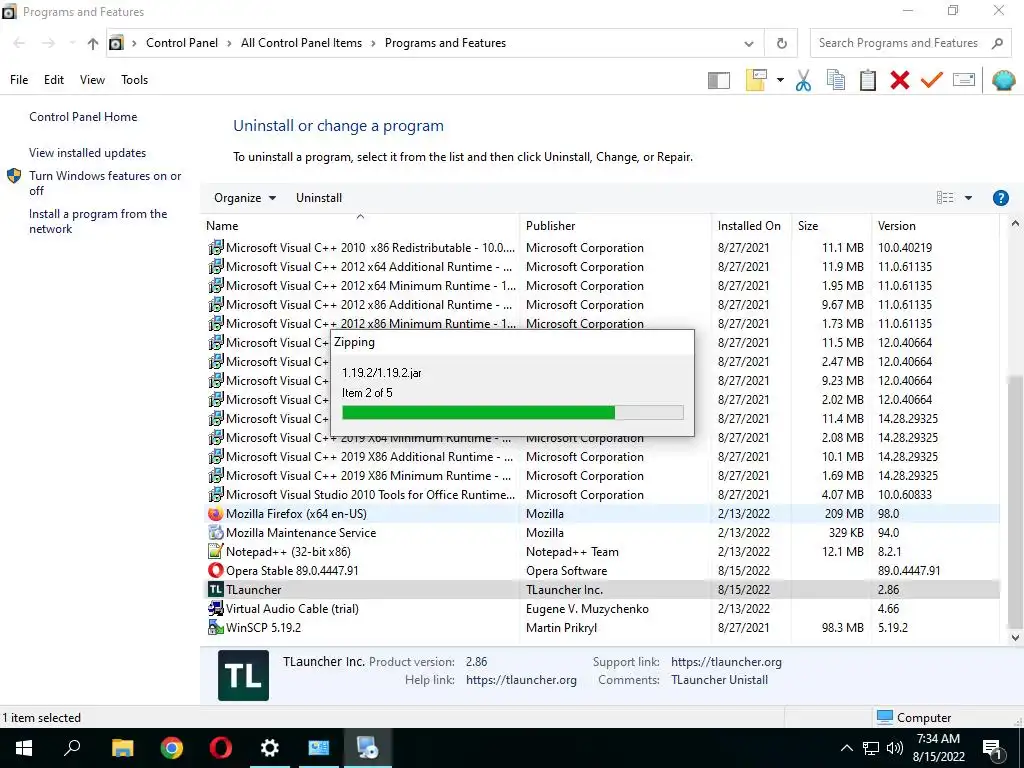
Task: Sort by the Name column header
Action: point(222,226)
